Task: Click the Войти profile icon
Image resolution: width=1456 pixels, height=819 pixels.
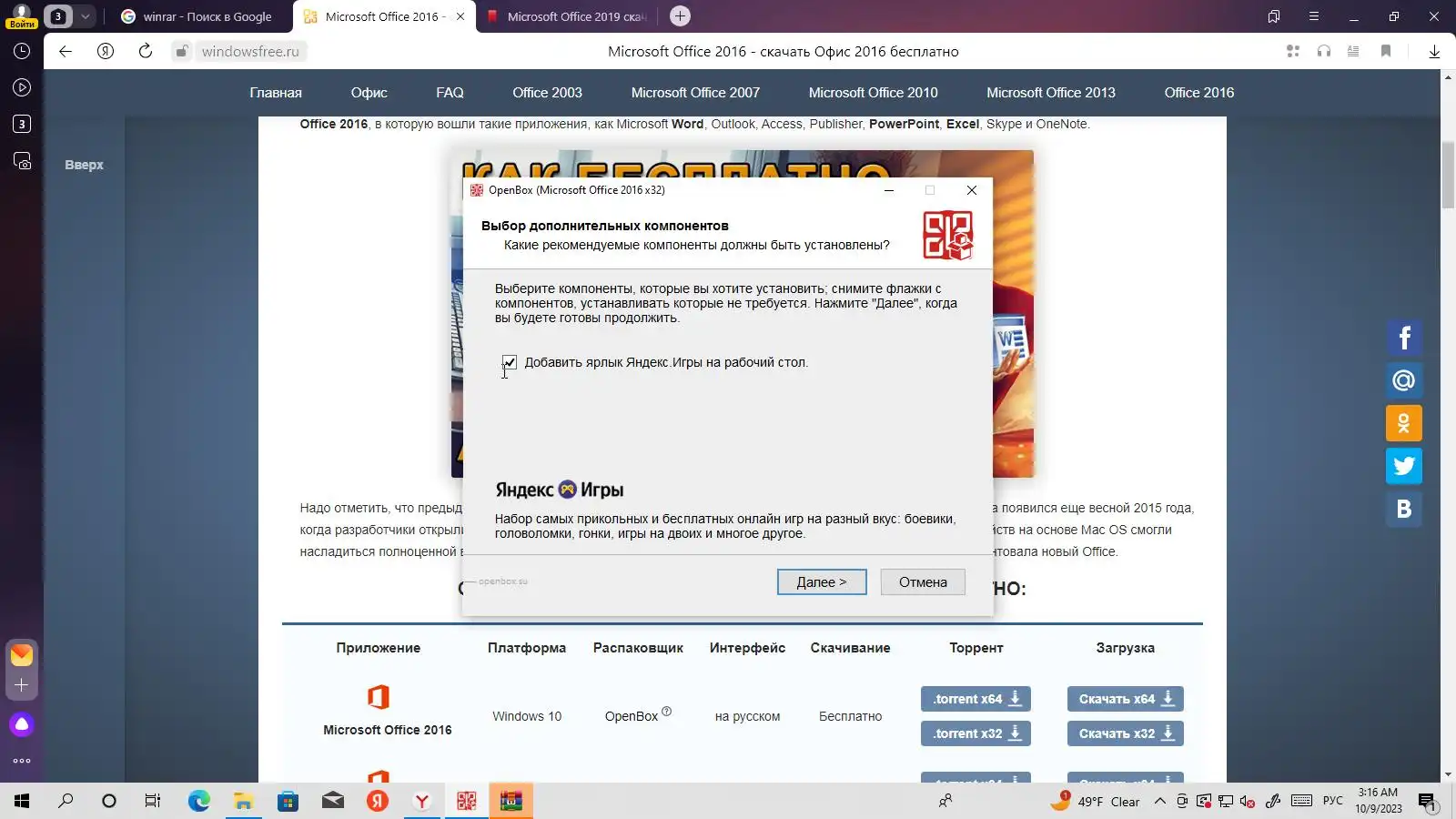Action: (x=21, y=15)
